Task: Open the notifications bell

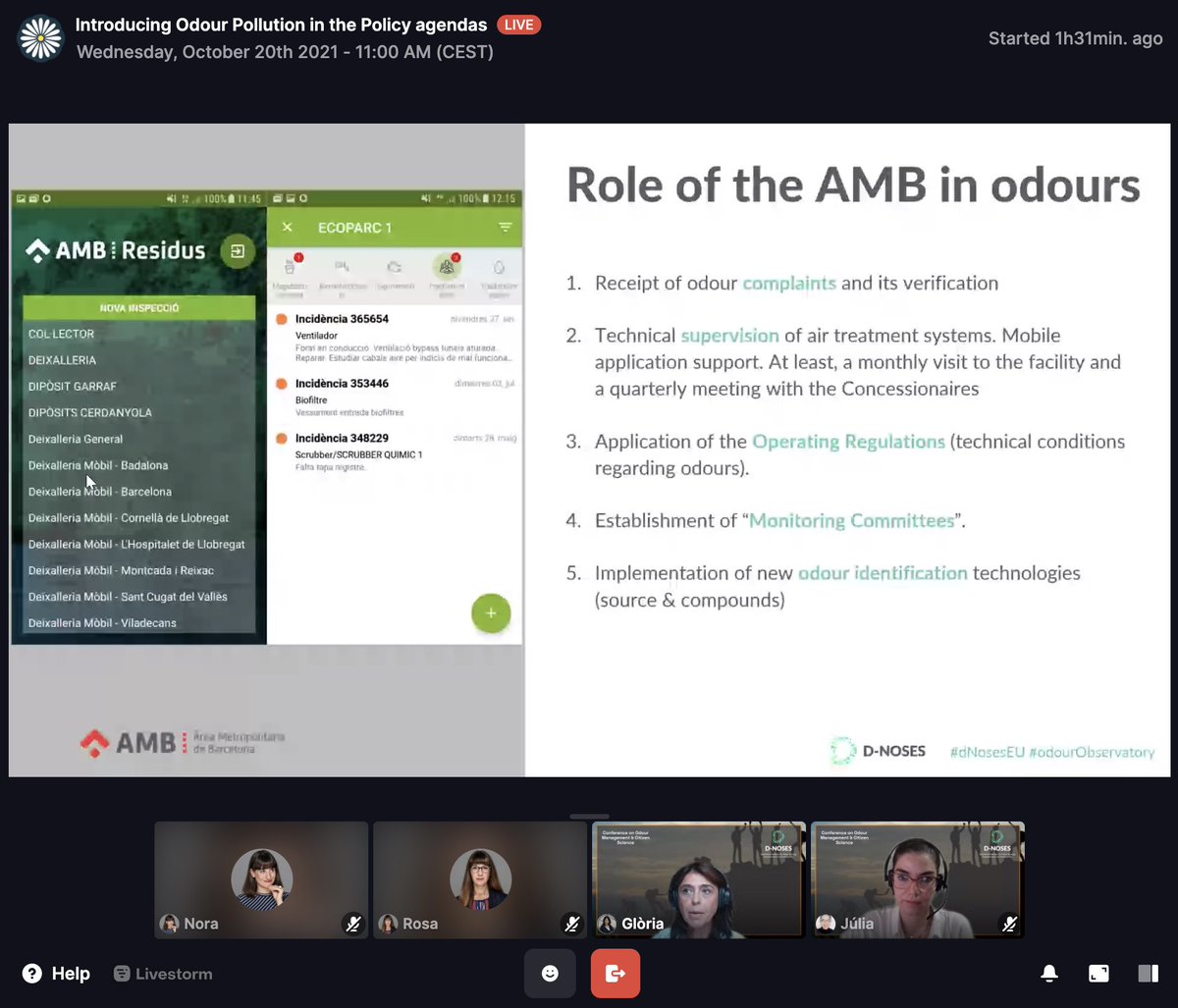Action: (1049, 974)
